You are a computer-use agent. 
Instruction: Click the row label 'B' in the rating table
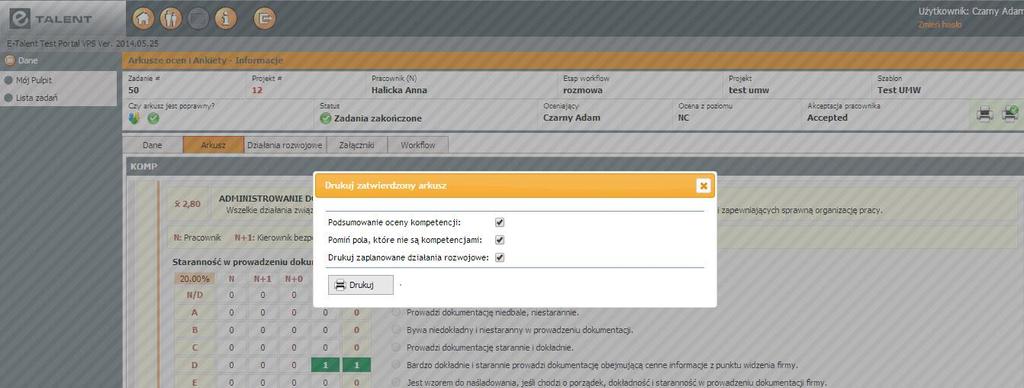[x=194, y=330]
